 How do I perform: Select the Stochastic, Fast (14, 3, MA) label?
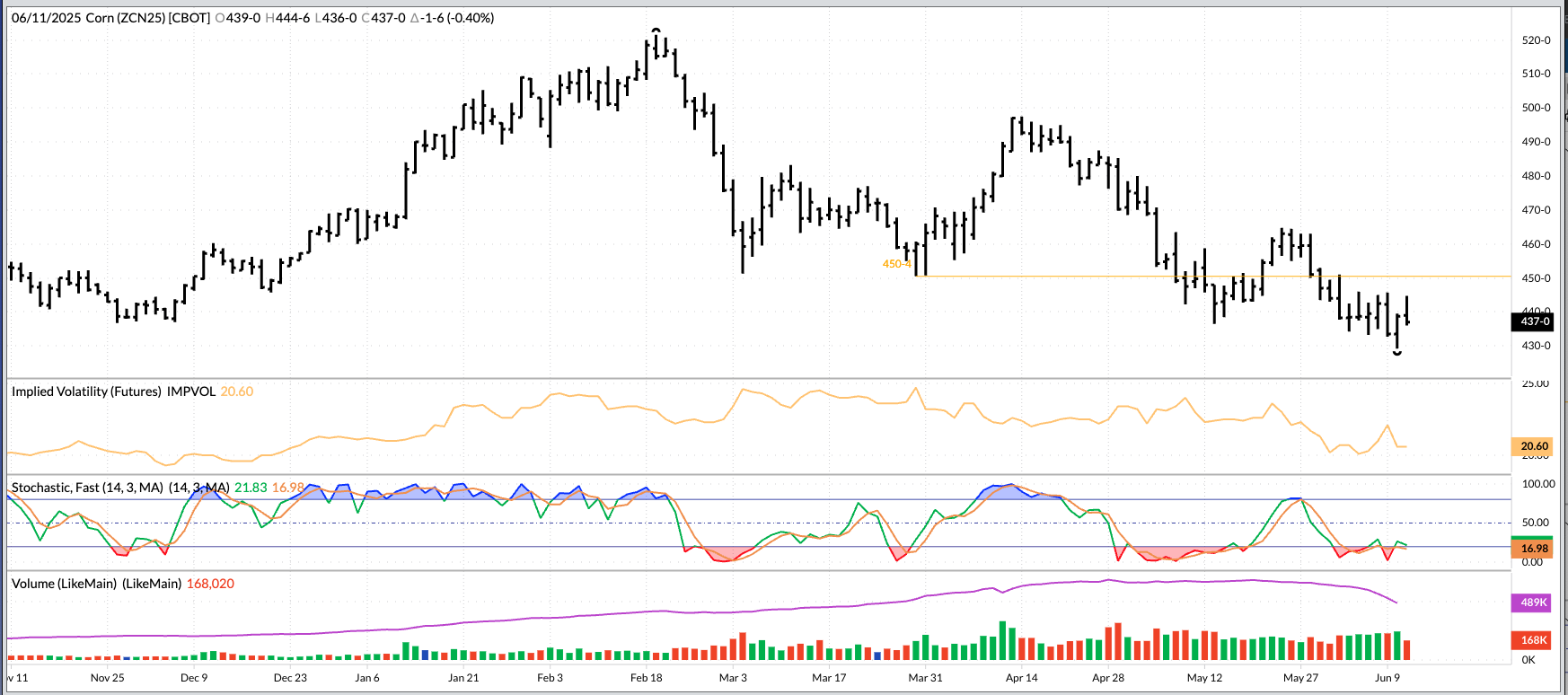[x=87, y=488]
